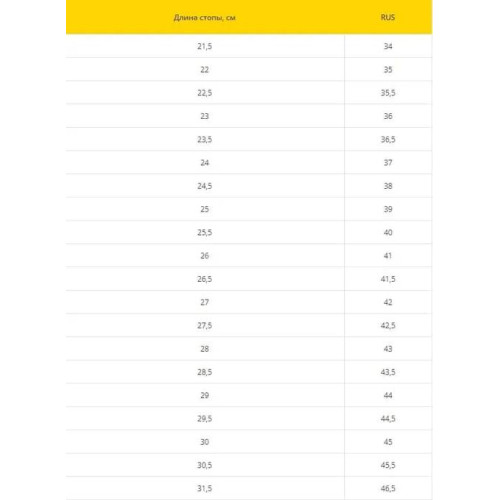
Task: Click the 'Длина стопы, см' column header
Action: (205, 18)
